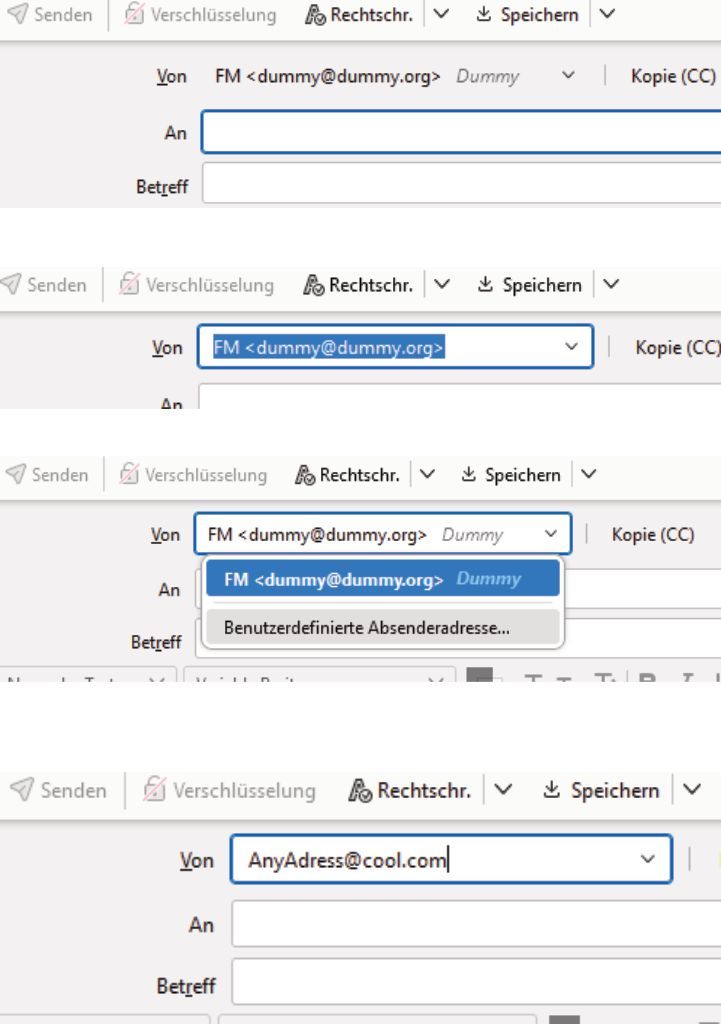This screenshot has height=1024, width=721.
Task: Expand the chevron beside the highlighted FM sender address
Action: point(571,346)
